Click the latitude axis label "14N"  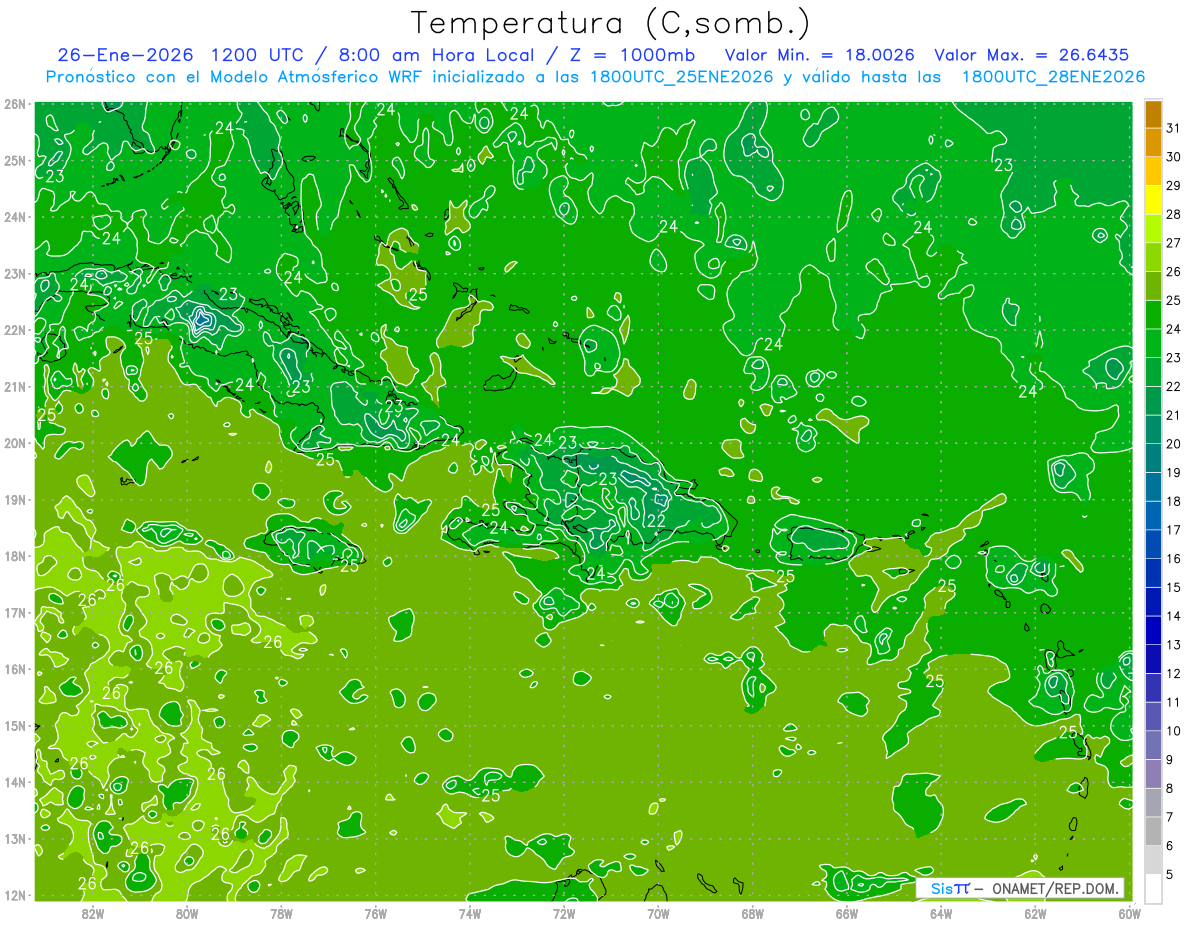15,782
